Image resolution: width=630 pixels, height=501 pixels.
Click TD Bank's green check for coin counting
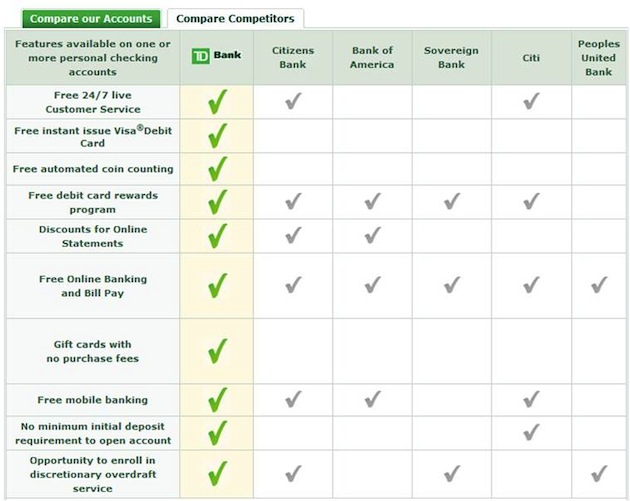click(x=217, y=169)
